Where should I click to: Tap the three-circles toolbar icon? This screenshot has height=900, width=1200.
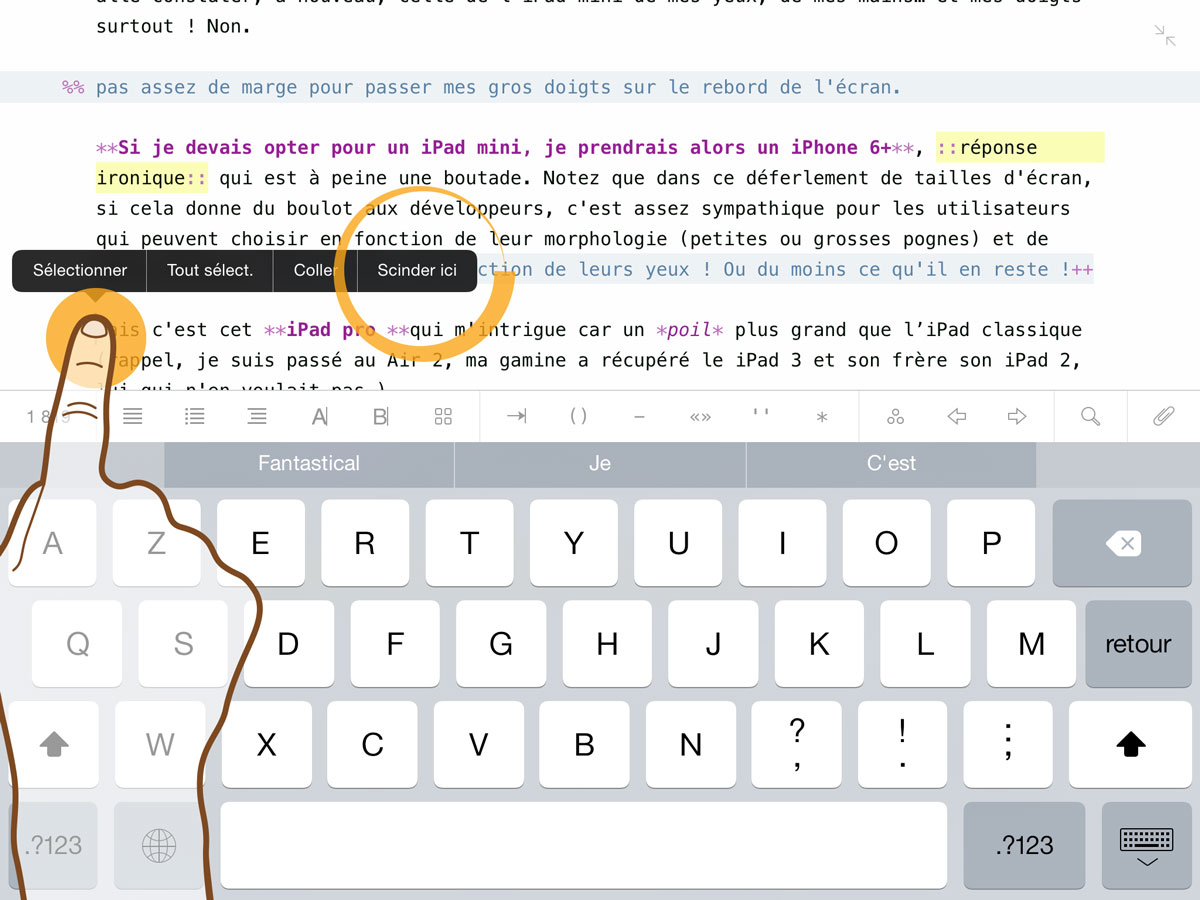(896, 417)
